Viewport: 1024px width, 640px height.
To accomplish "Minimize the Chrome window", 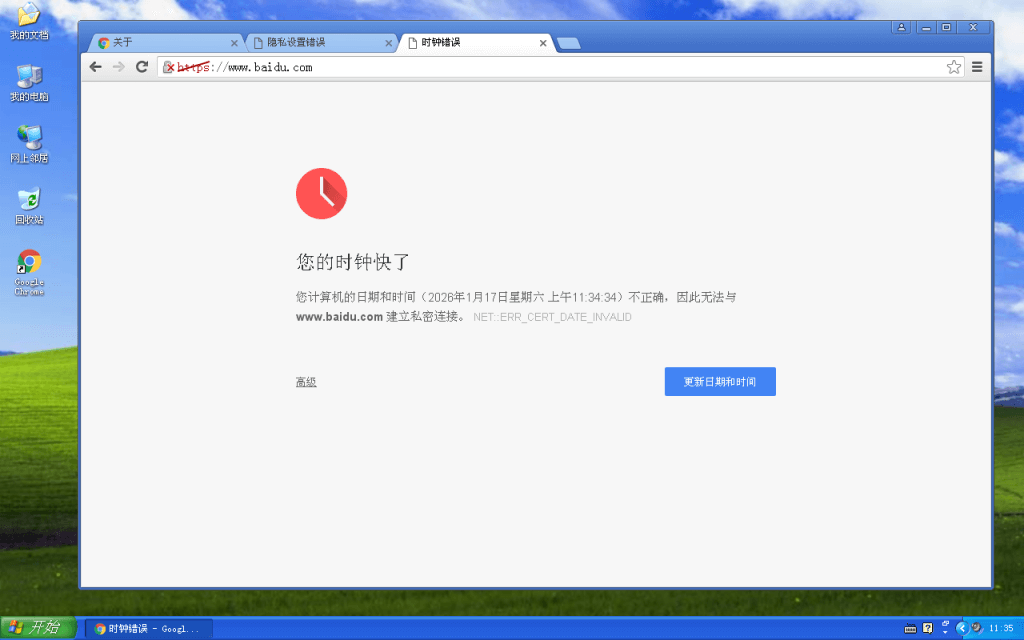I will pos(926,27).
